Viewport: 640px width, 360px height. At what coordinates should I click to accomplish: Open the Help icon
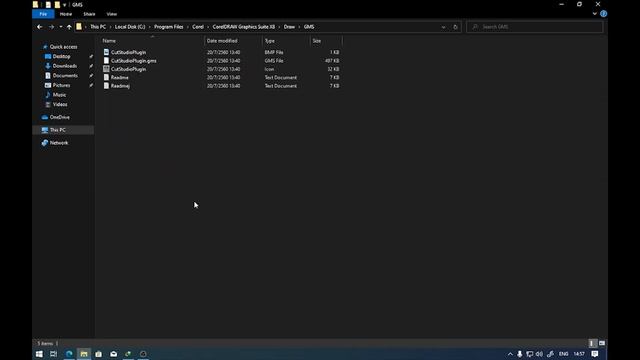pos(604,13)
